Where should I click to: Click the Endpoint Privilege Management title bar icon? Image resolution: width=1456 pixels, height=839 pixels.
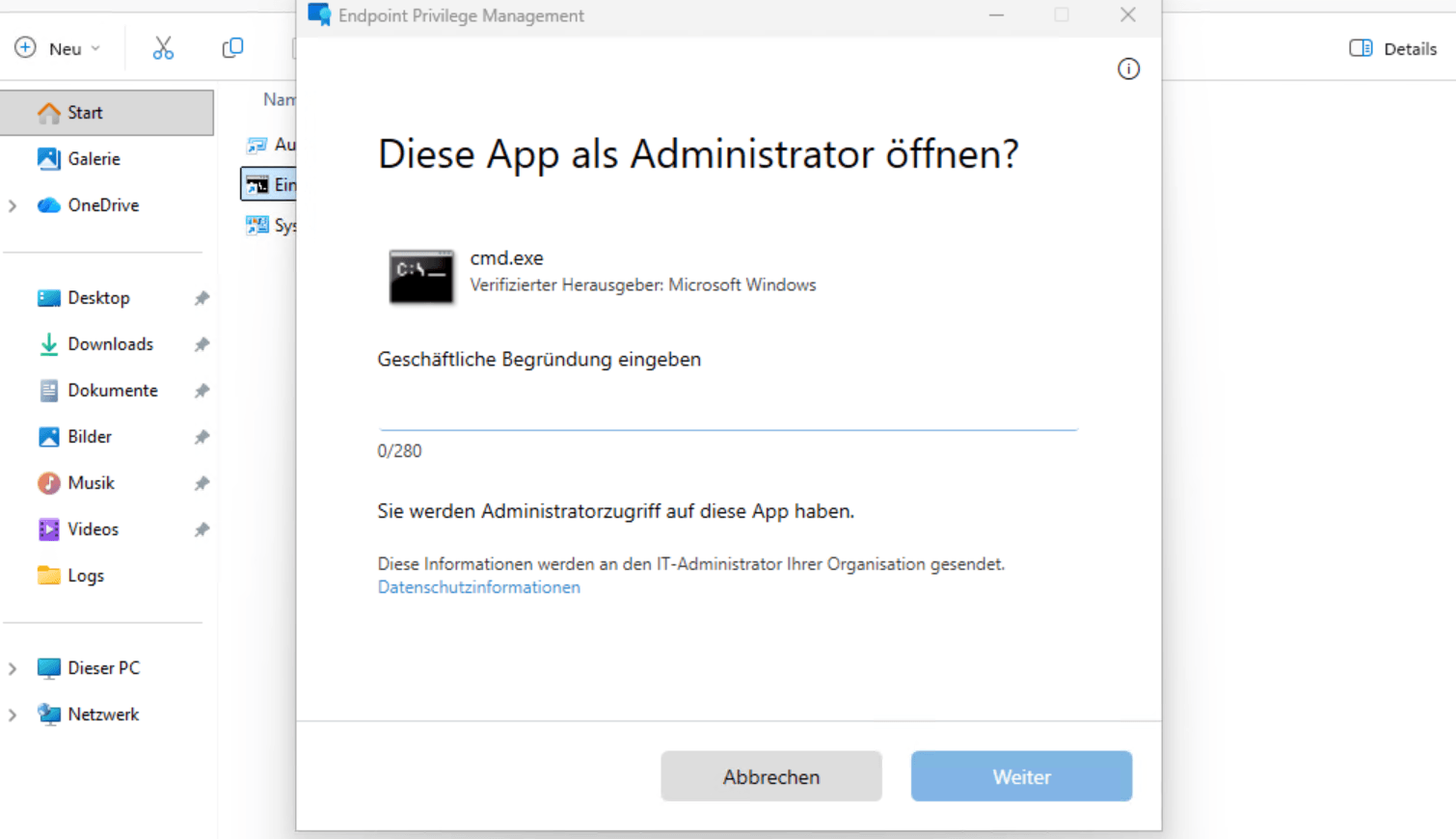(318, 15)
